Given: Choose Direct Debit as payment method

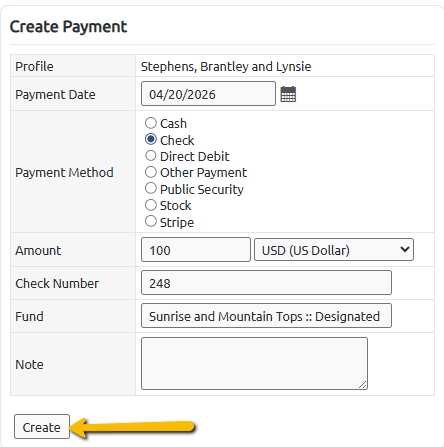Looking at the screenshot, I should click(151, 156).
